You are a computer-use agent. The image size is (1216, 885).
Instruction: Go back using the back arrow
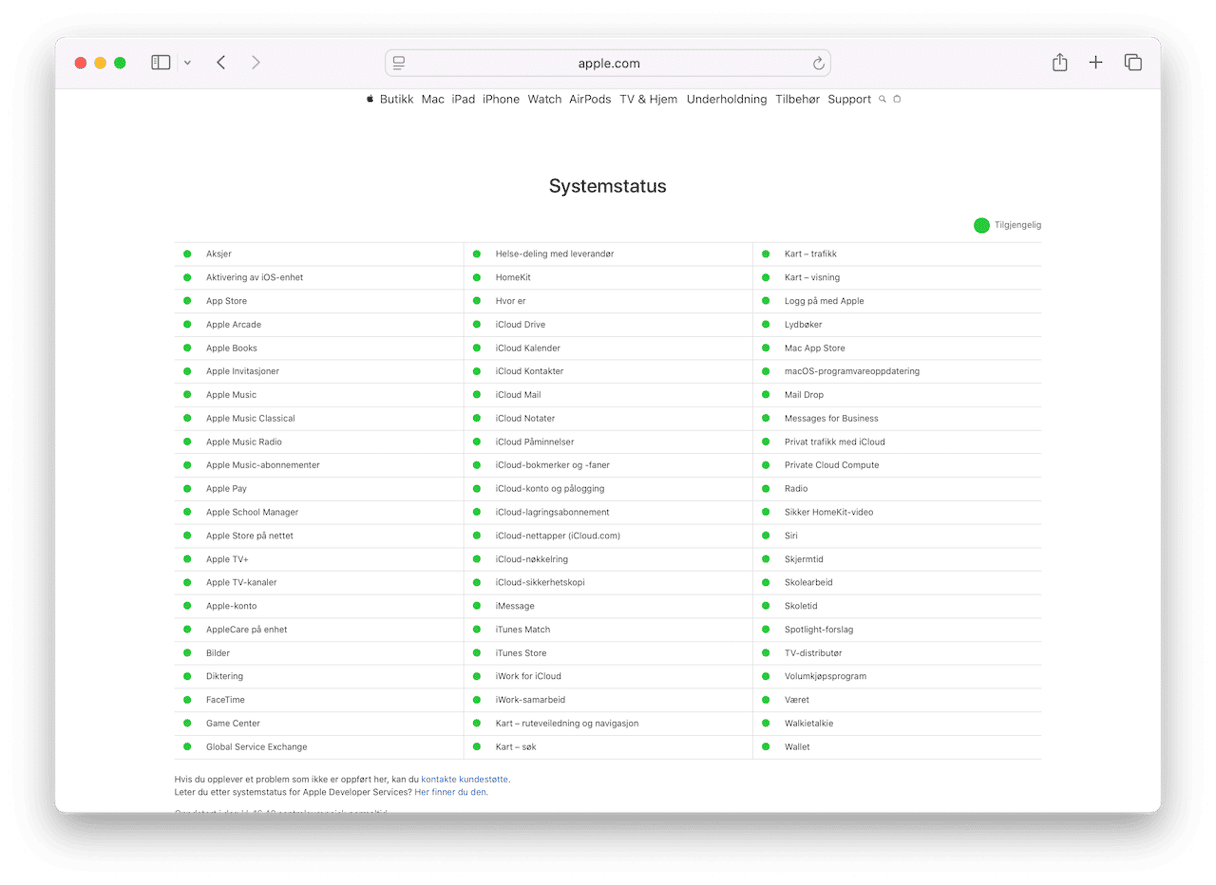221,63
